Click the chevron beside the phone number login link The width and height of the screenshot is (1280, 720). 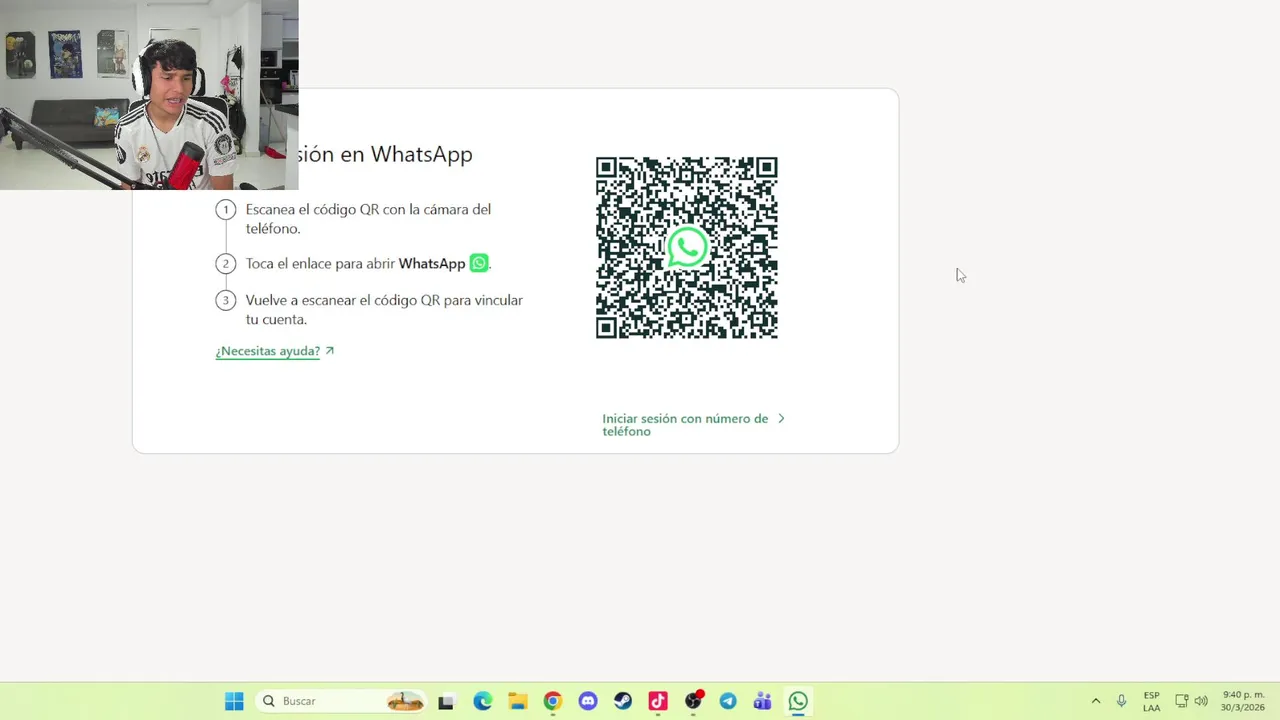(781, 419)
